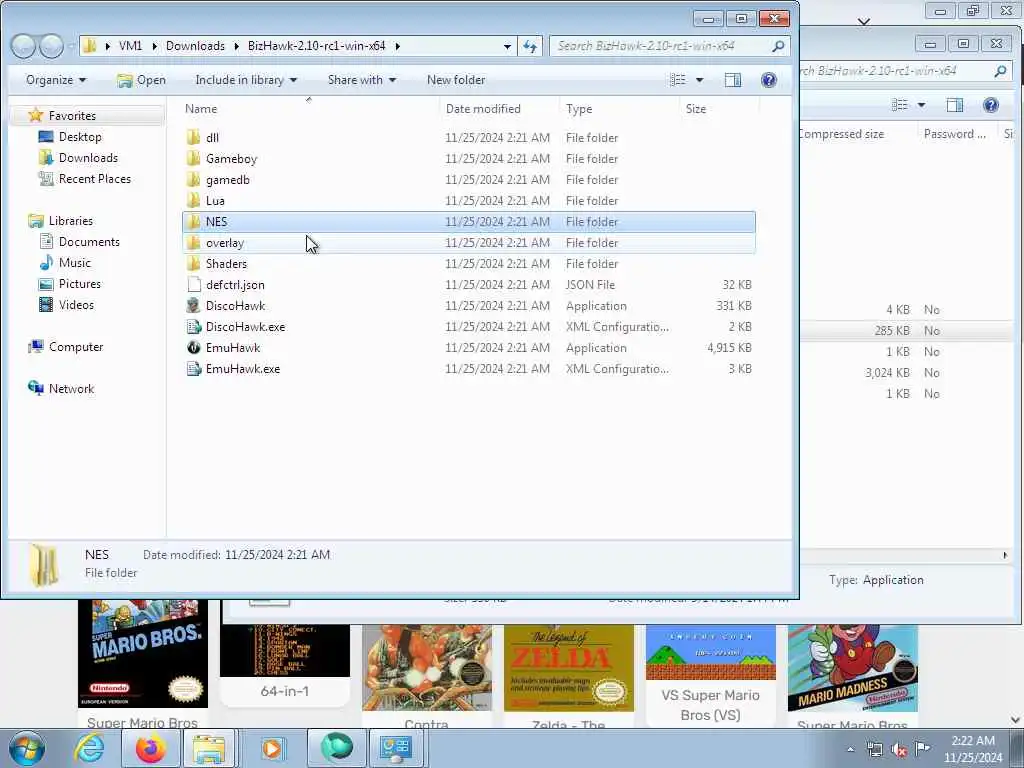
Task: Select Libraries header in sidebar
Action: pos(71,221)
